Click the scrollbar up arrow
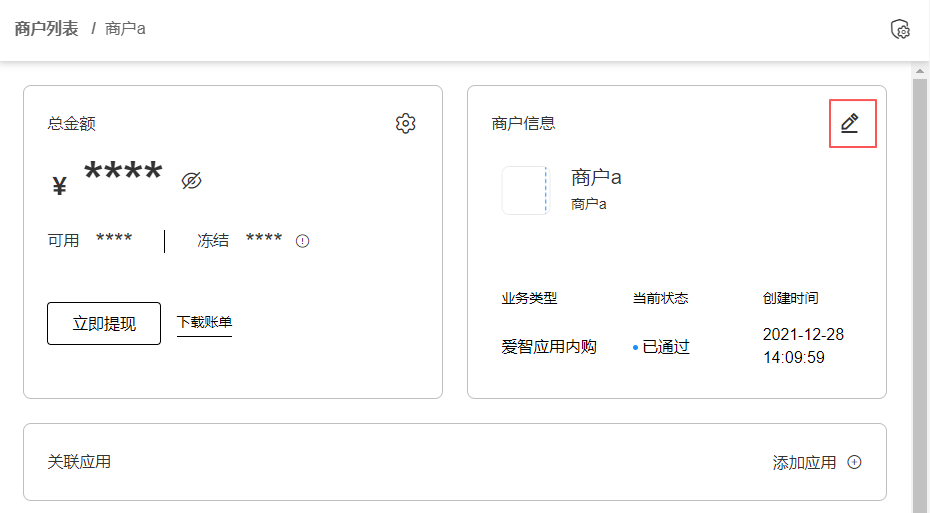The width and height of the screenshot is (930, 513). point(920,71)
